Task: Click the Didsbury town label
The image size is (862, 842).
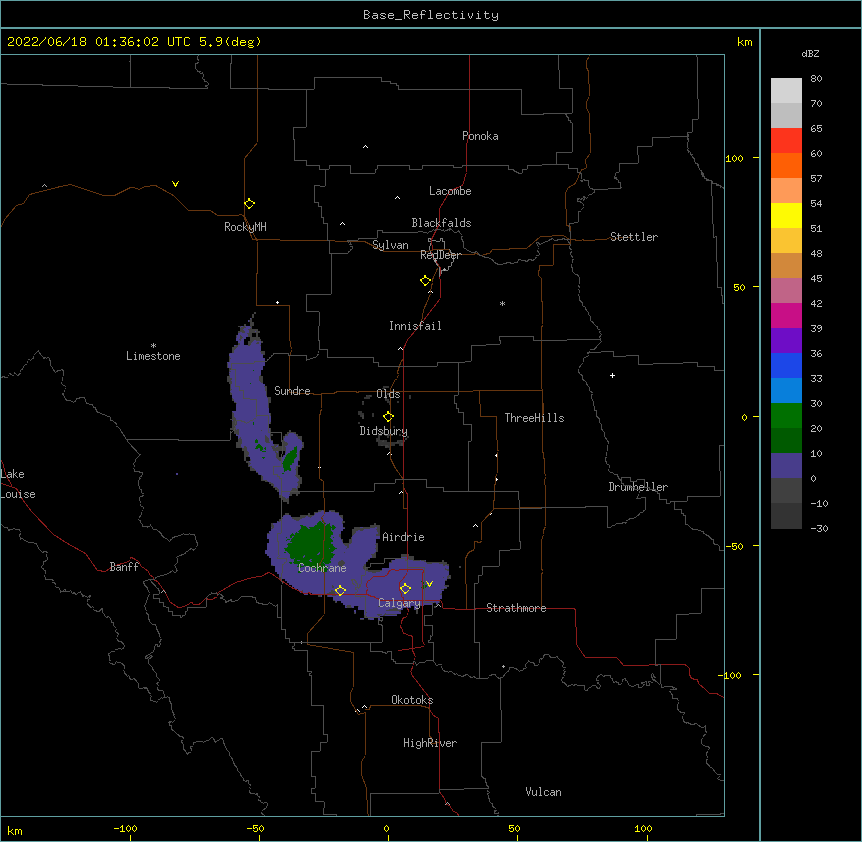Action: (x=384, y=431)
